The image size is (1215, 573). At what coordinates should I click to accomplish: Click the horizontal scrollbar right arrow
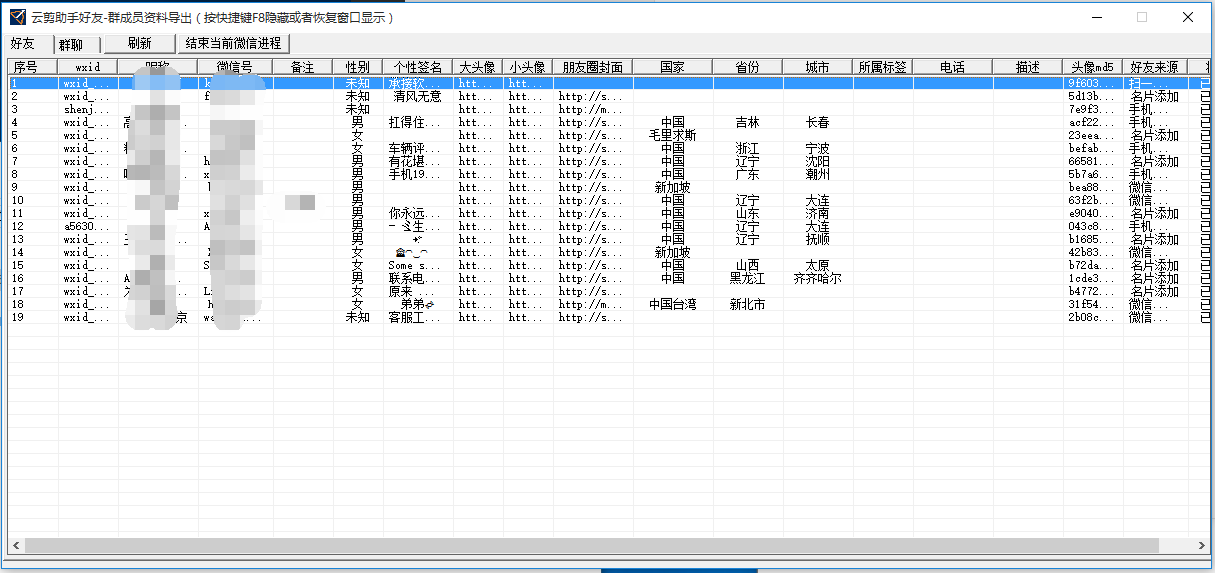(1198, 545)
